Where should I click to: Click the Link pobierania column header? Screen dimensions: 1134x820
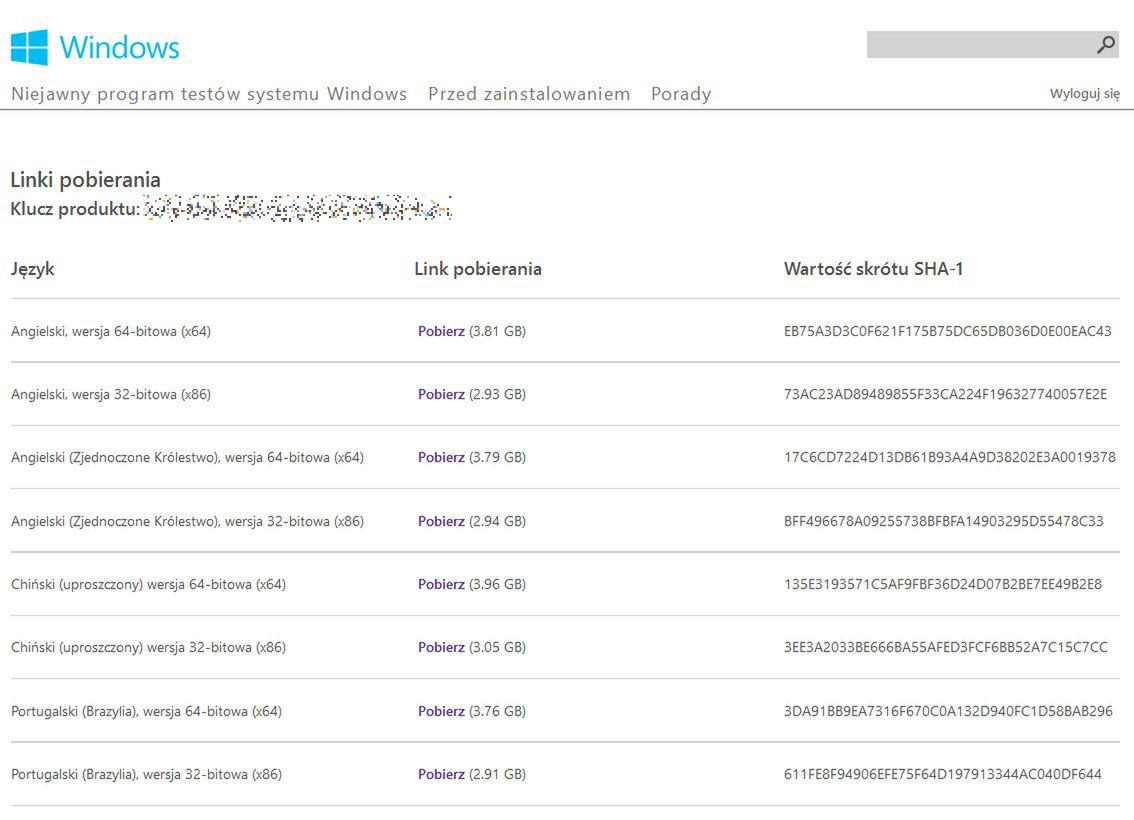tap(478, 269)
